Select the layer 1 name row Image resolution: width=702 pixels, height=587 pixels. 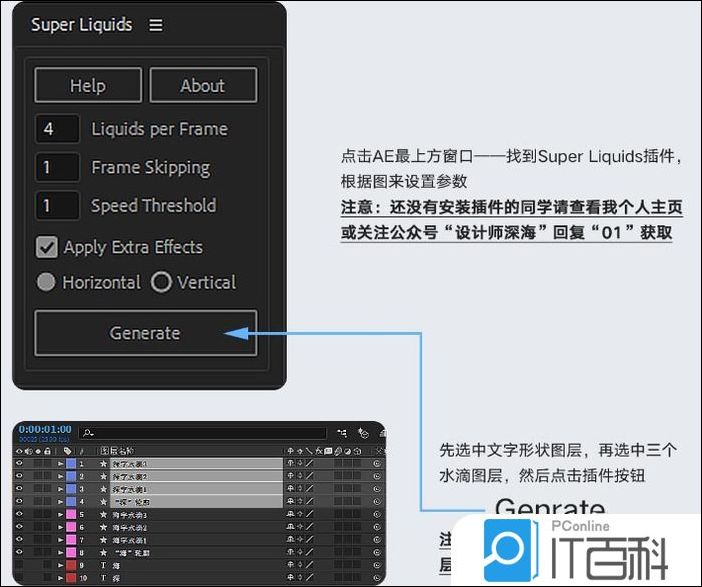click(x=196, y=464)
